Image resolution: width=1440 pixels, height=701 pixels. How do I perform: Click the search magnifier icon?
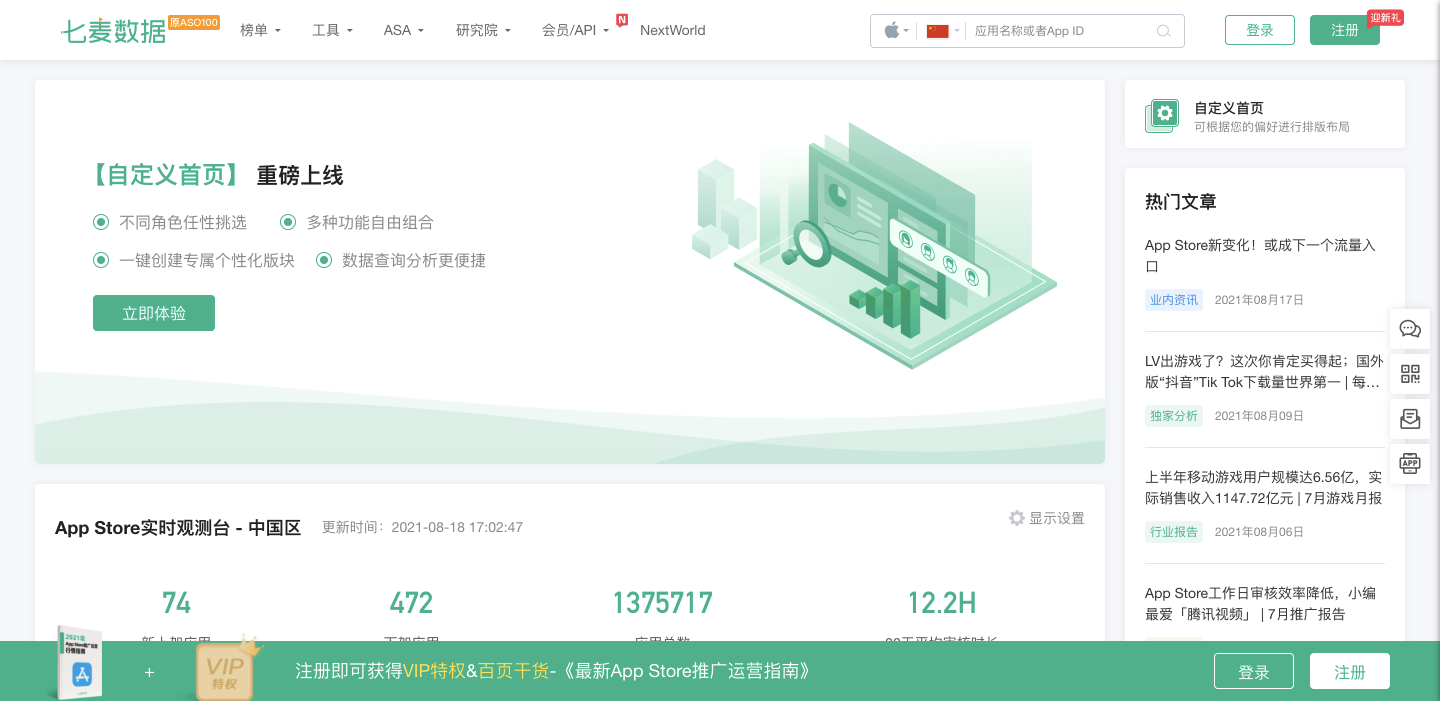click(x=1163, y=31)
